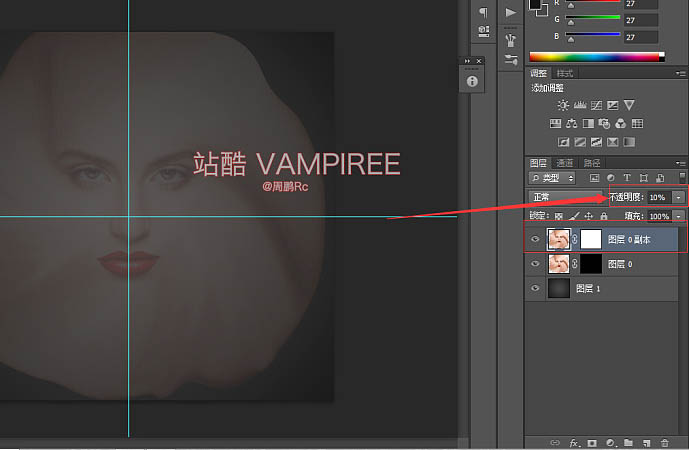
Task: Filter layers by shape layers
Action: (644, 178)
